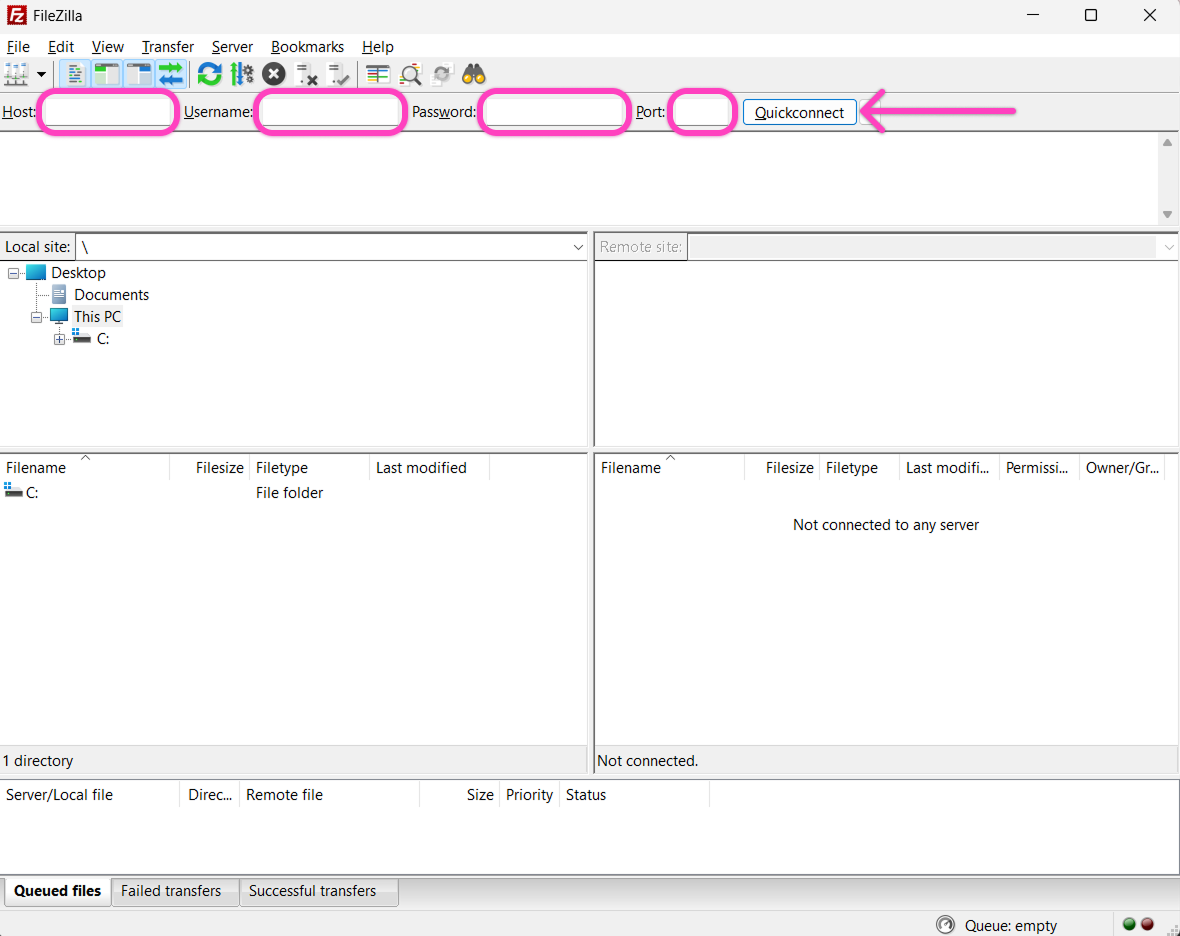Viewport: 1180px width, 936px height.
Task: Select Desktop in local tree
Action: coord(78,272)
